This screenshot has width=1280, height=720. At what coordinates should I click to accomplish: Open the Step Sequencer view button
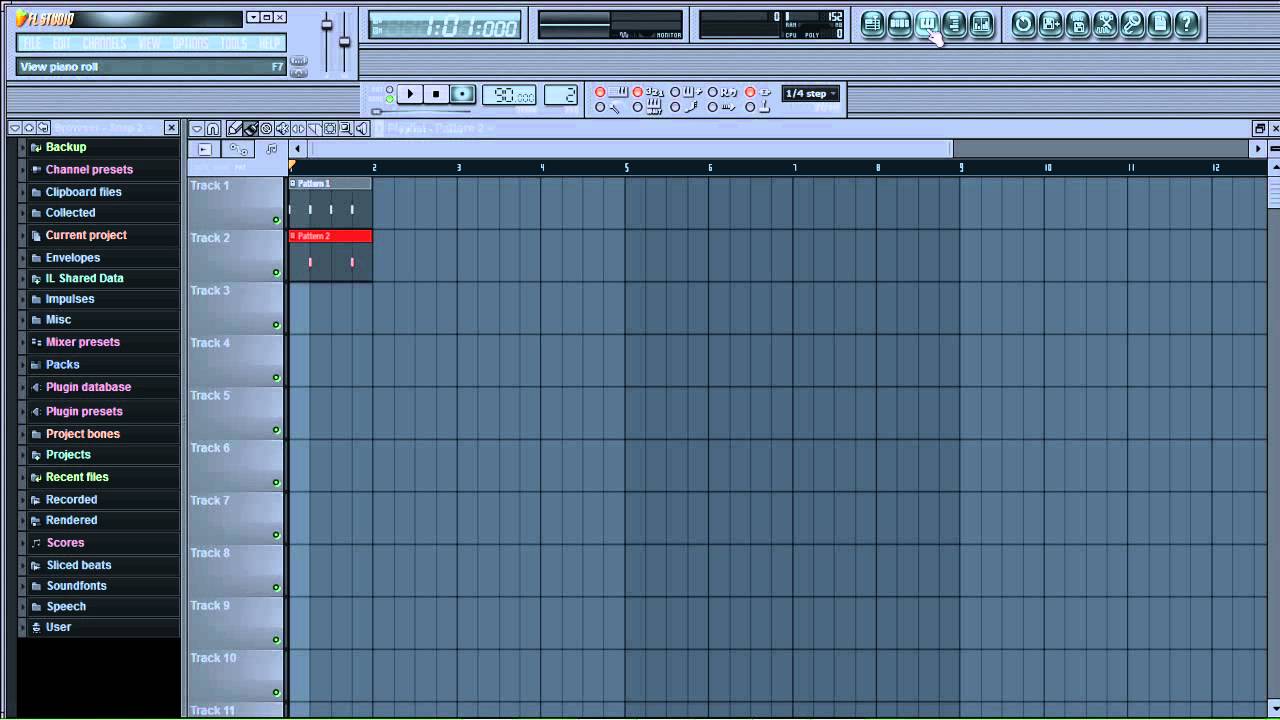tap(900, 24)
